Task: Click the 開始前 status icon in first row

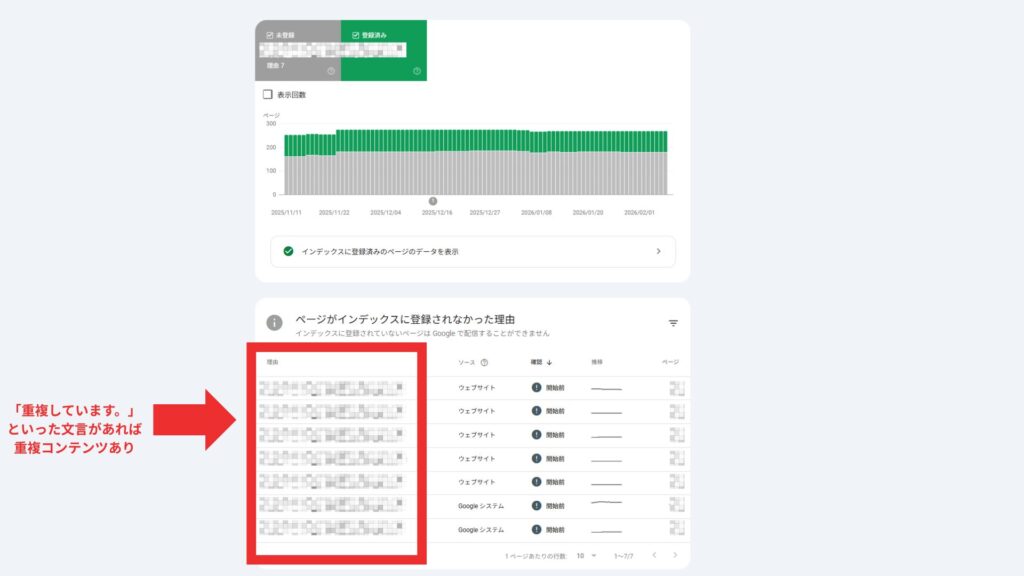Action: pyautogui.click(x=537, y=387)
